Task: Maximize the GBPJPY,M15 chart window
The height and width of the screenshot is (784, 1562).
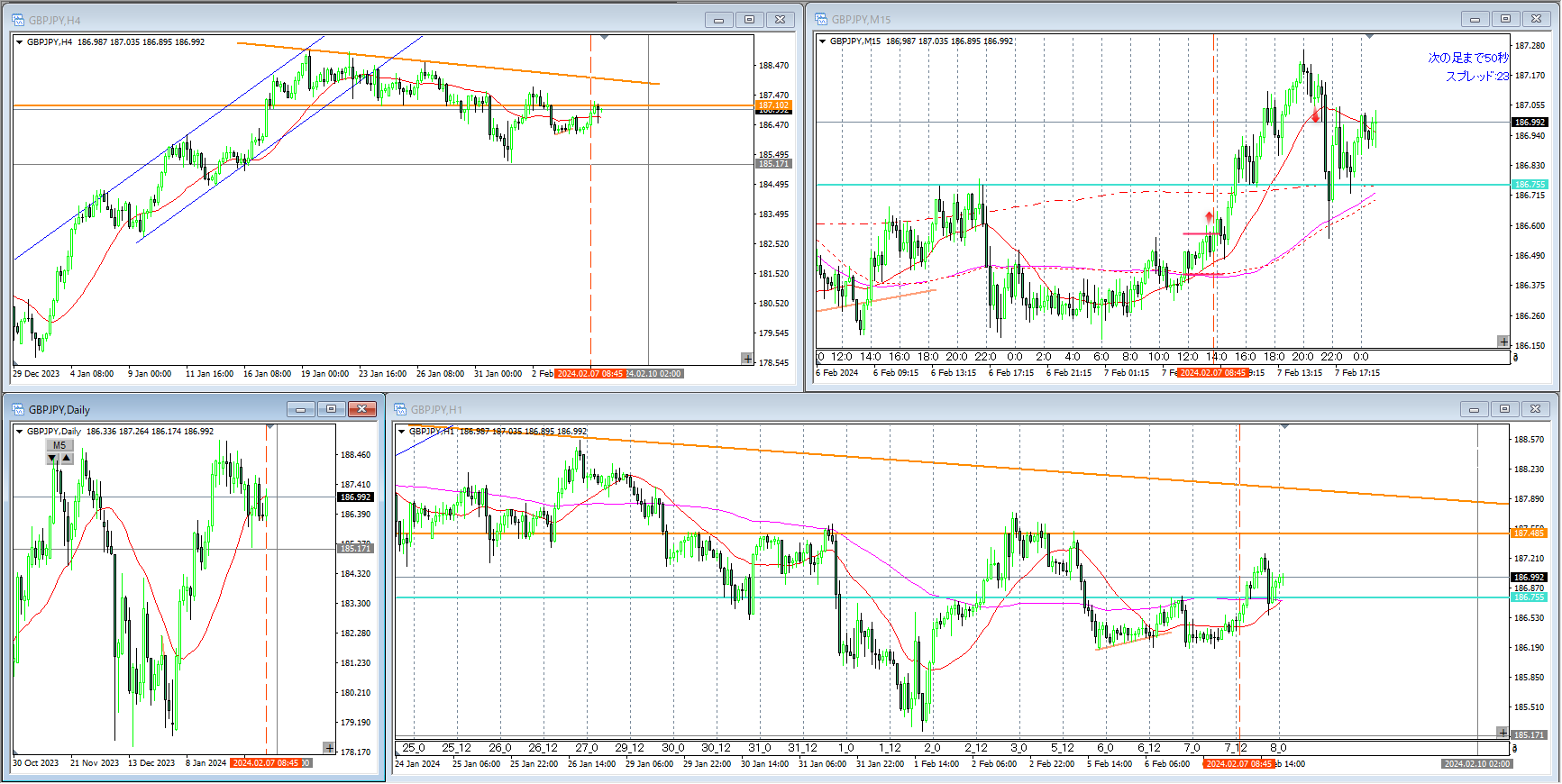Action: point(1506,19)
